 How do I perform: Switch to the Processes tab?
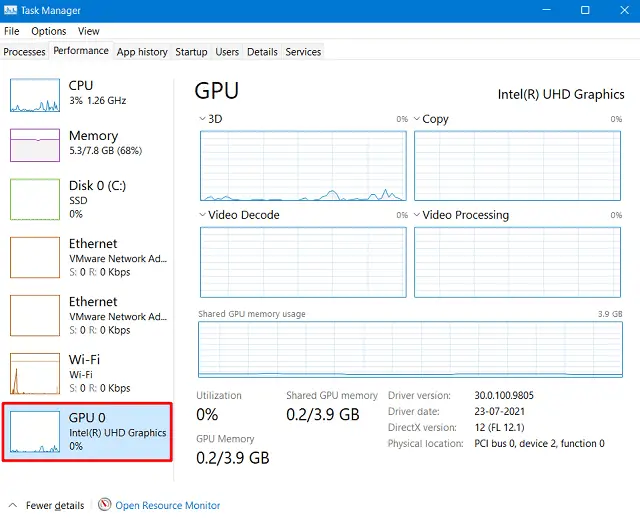click(25, 51)
